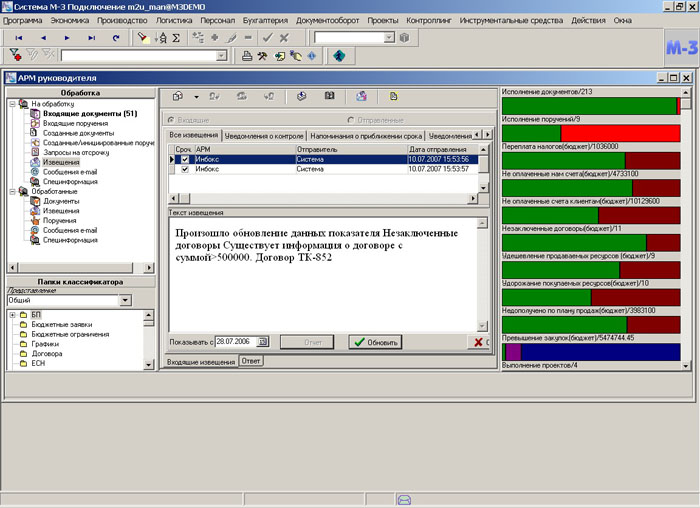Click the open book icon in notification toolbar

(329, 96)
